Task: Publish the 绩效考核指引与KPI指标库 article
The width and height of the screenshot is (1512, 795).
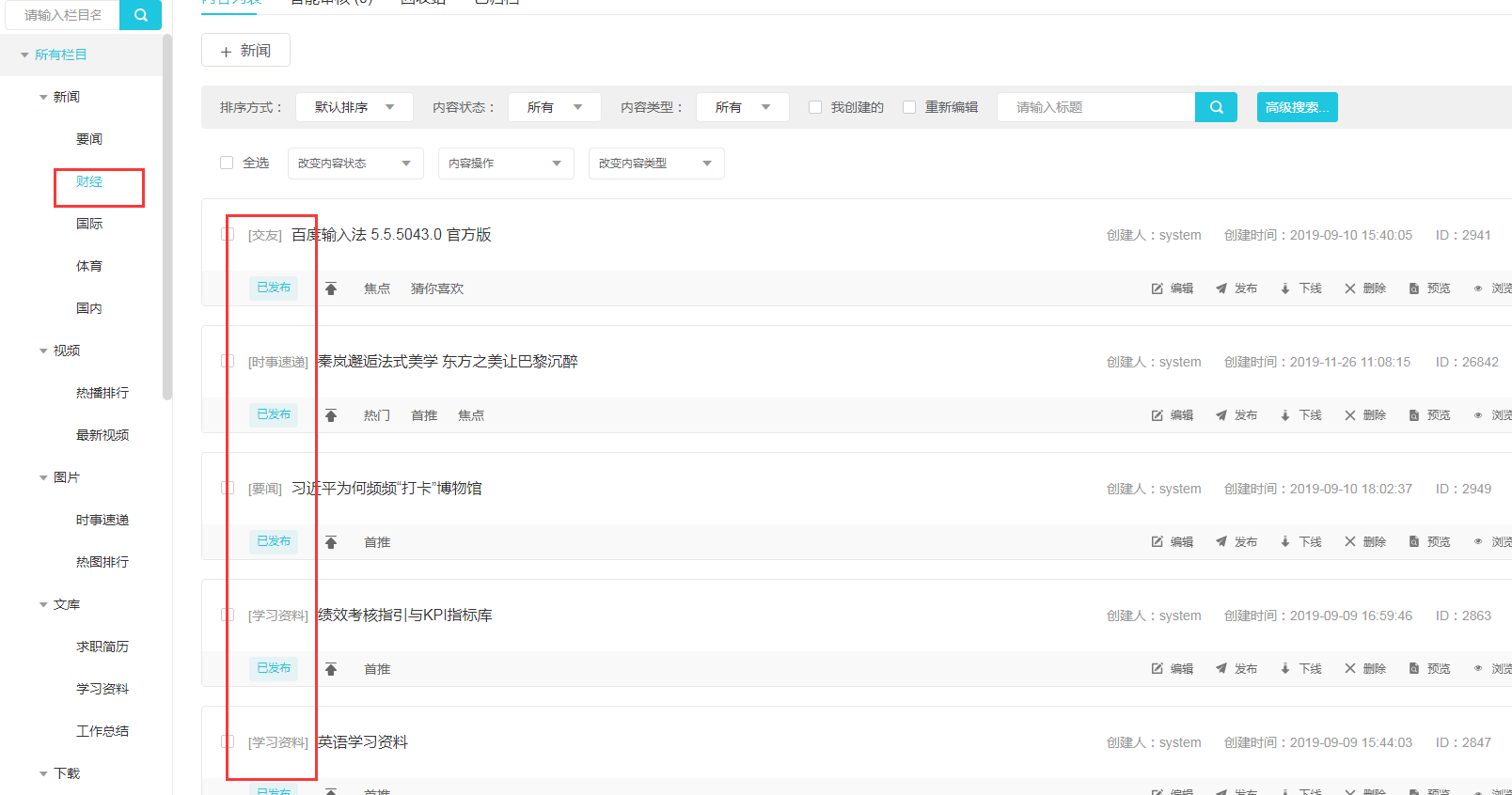Action: click(x=1236, y=669)
